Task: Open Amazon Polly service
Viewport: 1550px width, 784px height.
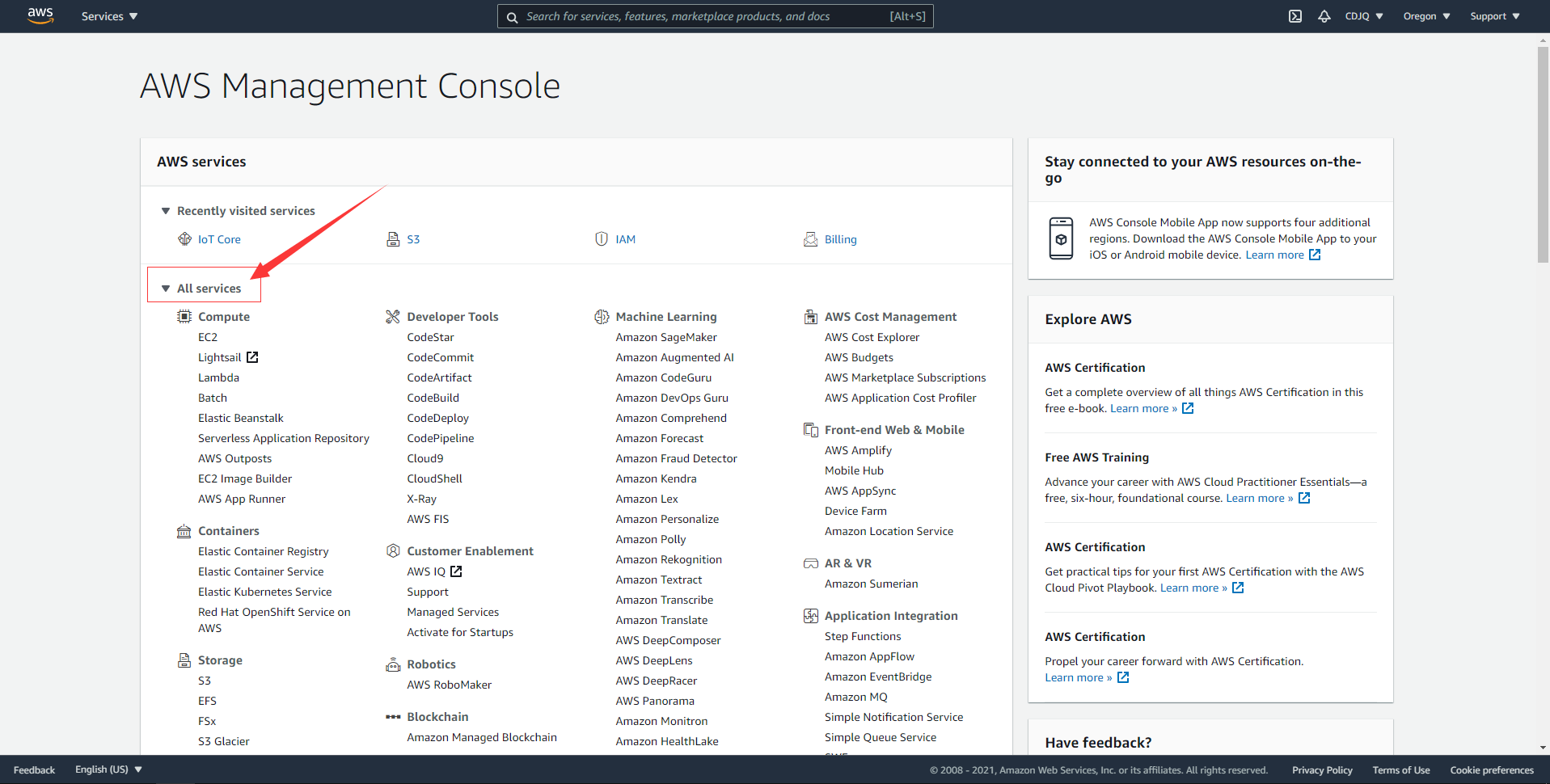Action: [x=650, y=539]
